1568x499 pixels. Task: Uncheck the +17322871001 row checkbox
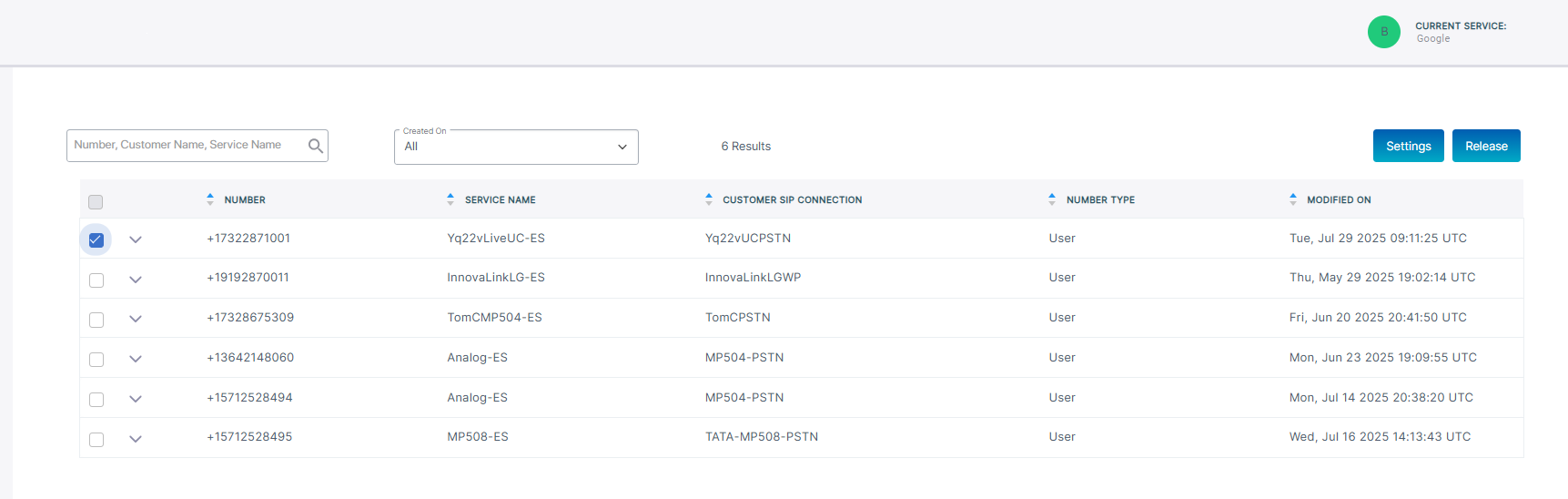pos(96,240)
